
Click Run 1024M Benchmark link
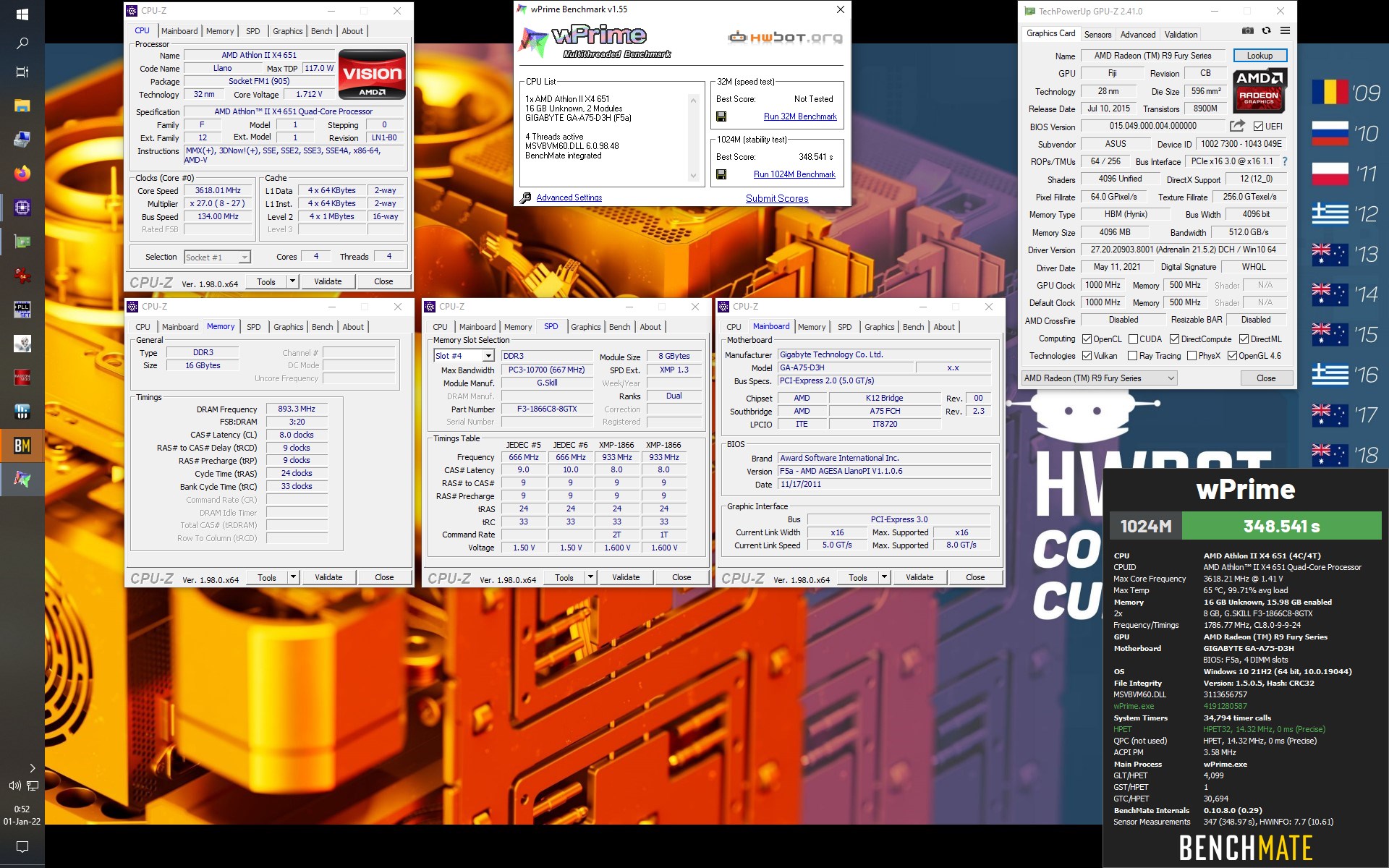click(794, 174)
